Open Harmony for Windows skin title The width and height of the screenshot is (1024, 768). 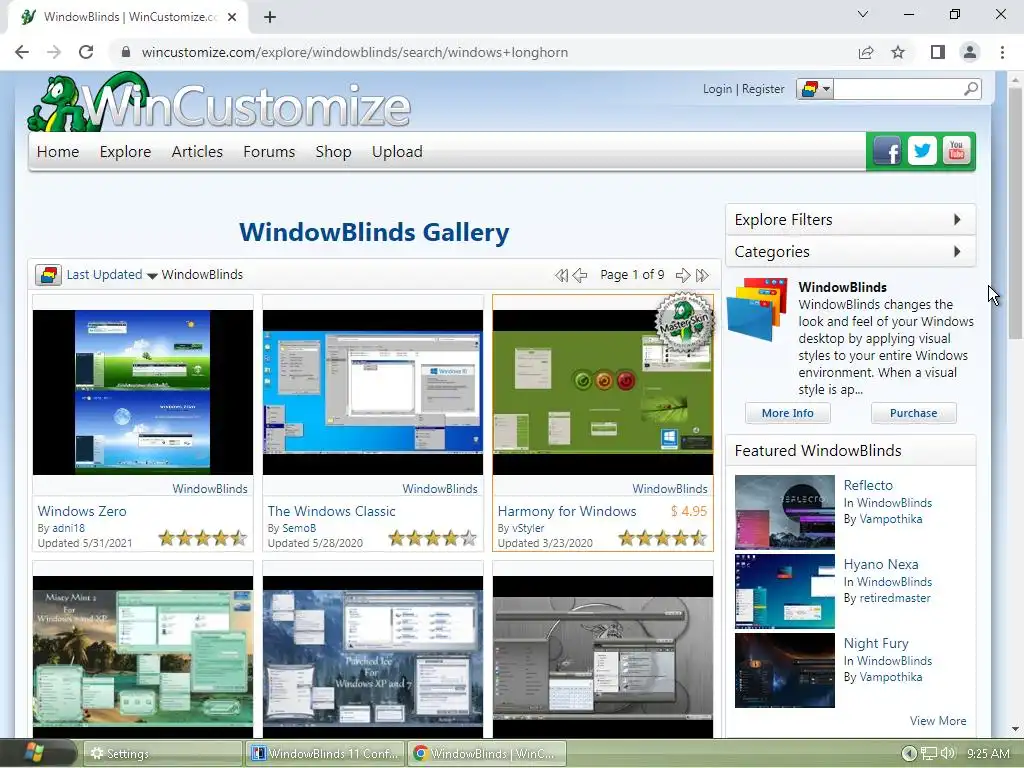coord(567,511)
